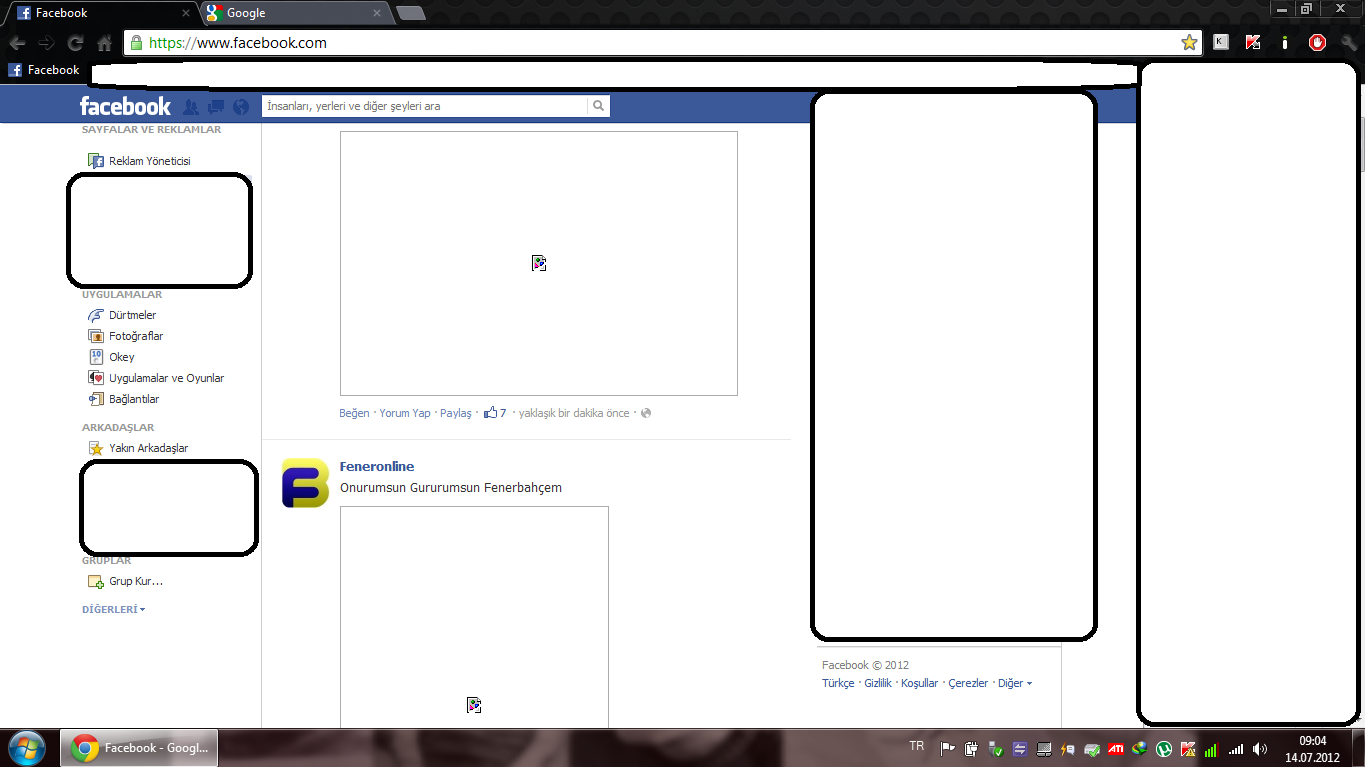Click the Facebook search input field
Viewport: 1365px width, 767px height.
coord(425,106)
